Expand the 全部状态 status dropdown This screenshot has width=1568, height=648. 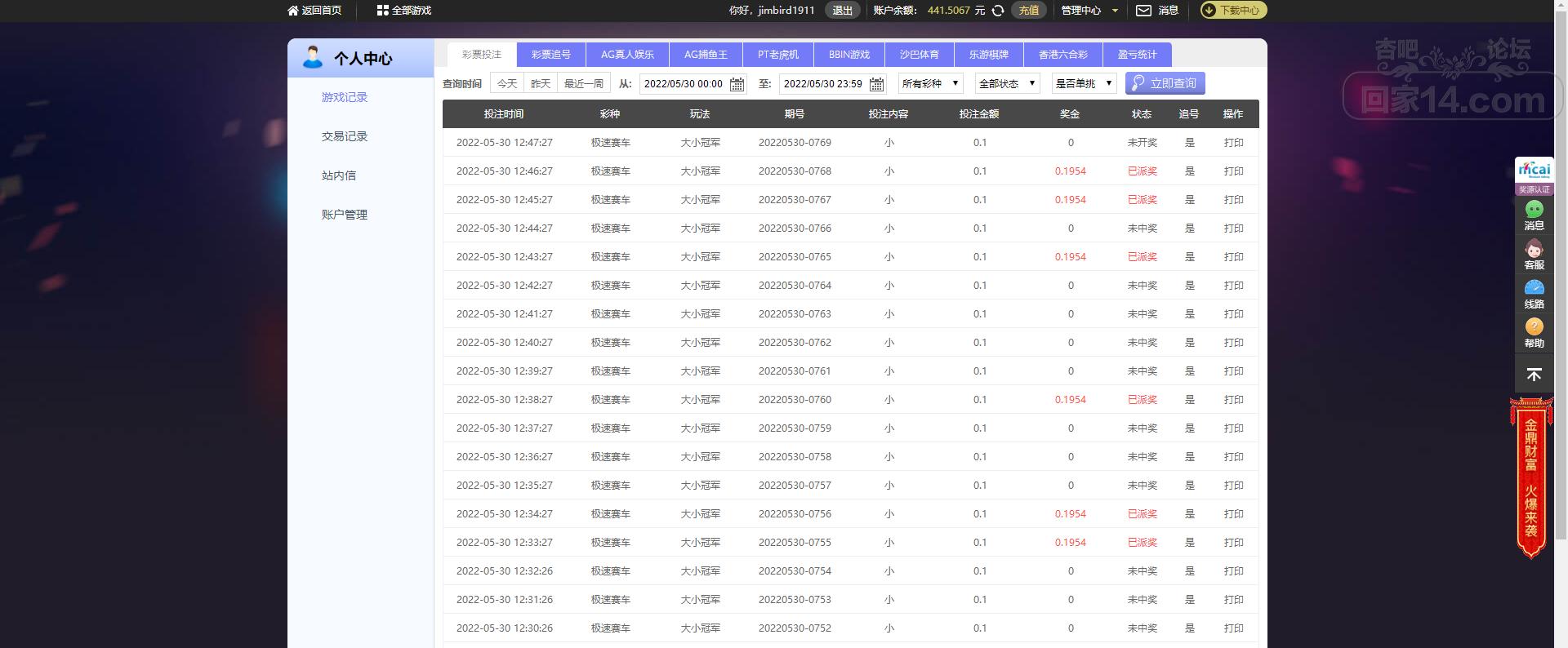click(1007, 83)
